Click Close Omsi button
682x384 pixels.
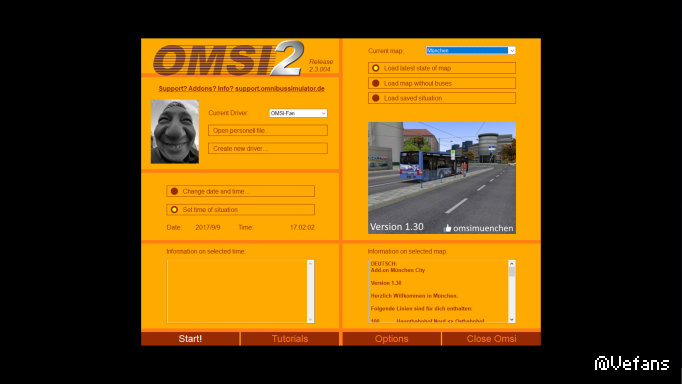491,339
